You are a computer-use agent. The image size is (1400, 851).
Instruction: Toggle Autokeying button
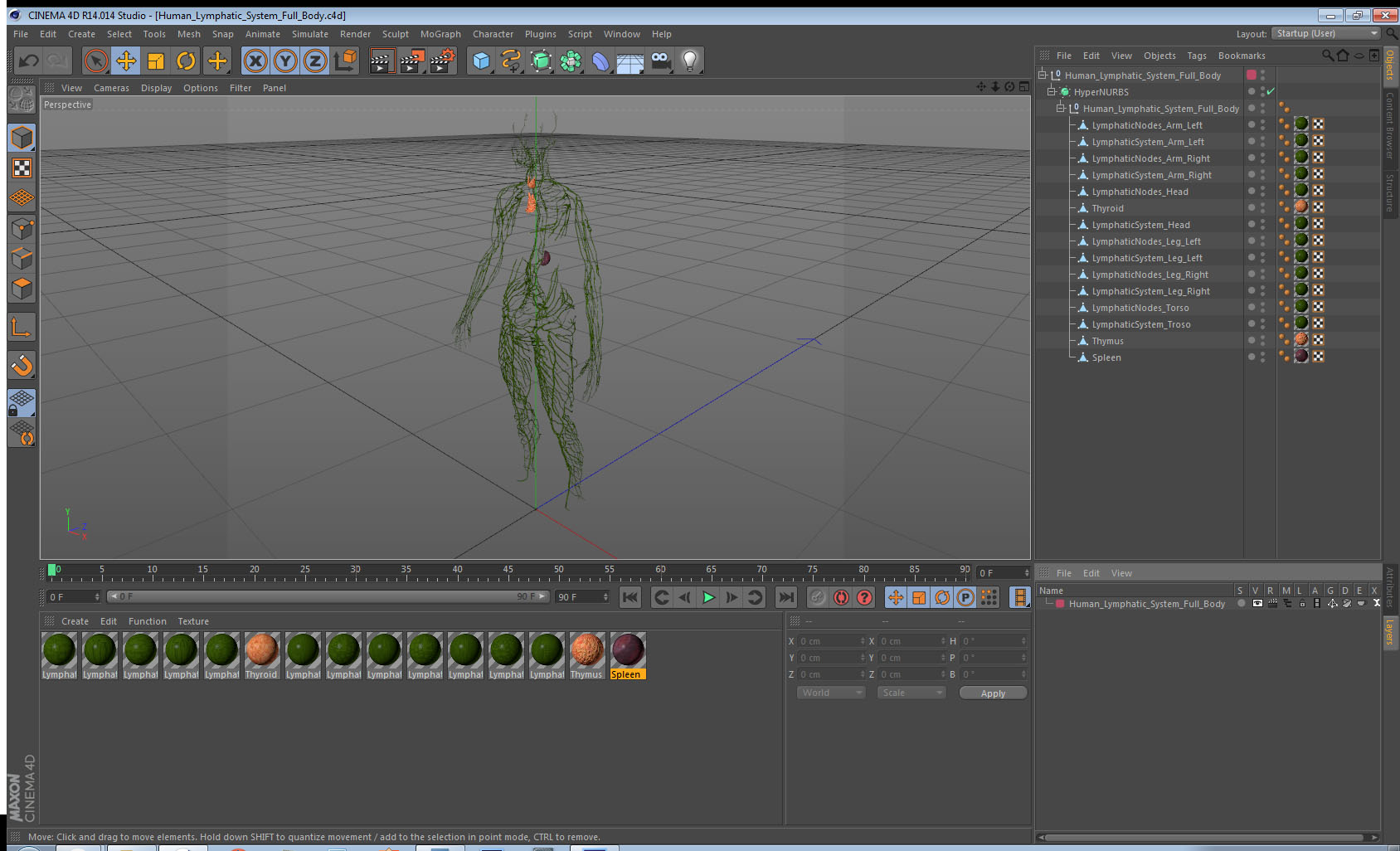841,597
